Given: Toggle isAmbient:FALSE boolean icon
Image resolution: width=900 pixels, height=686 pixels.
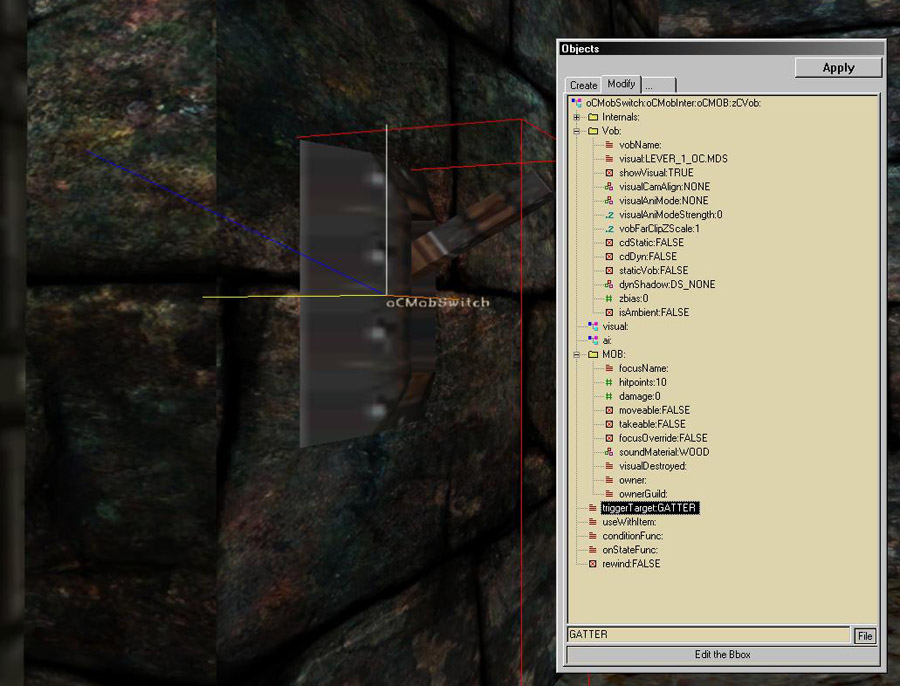Looking at the screenshot, I should [x=609, y=312].
